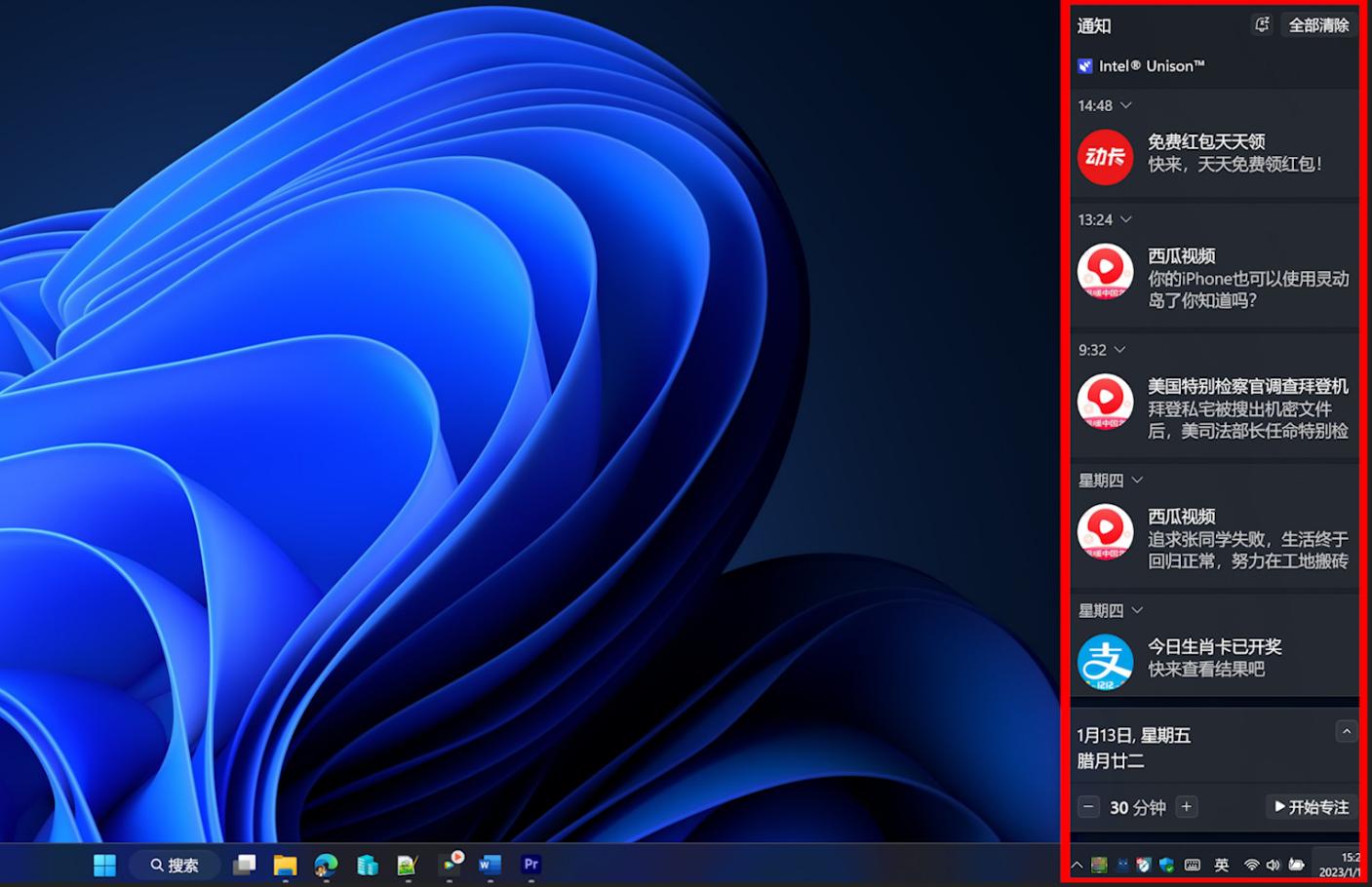Launch Microsoft Edge from the taskbar

(326, 865)
